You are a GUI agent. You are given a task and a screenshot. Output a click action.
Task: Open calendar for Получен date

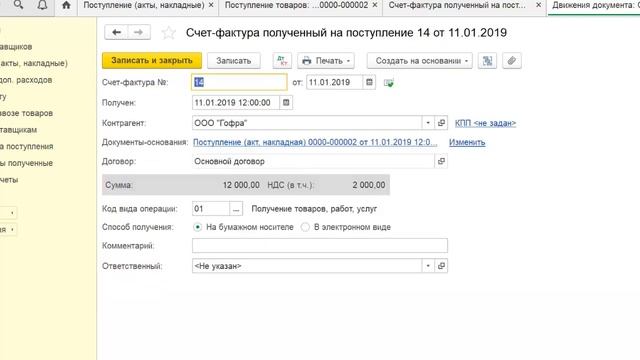pyautogui.click(x=286, y=103)
